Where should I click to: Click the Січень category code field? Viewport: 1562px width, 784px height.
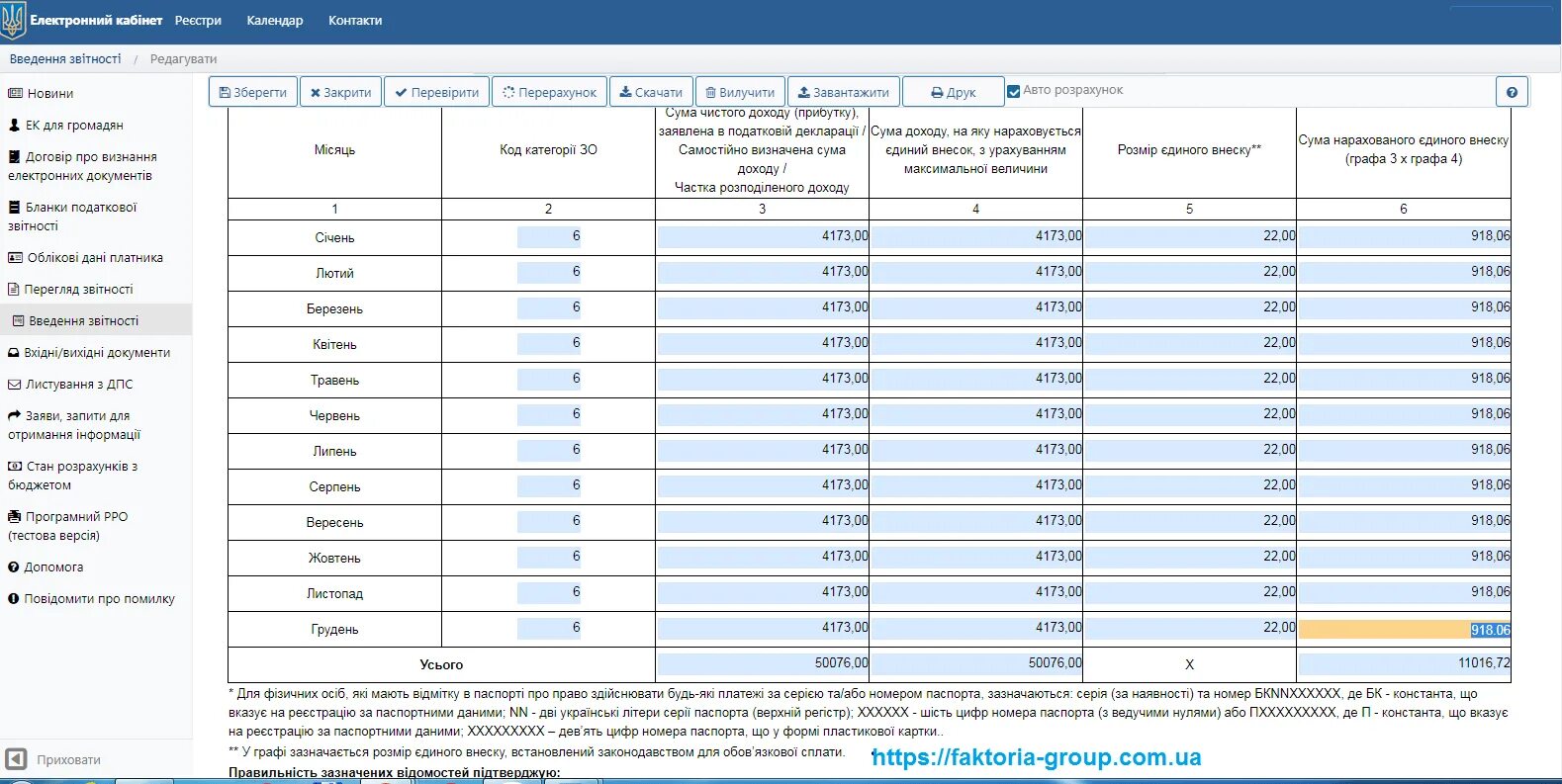(549, 236)
